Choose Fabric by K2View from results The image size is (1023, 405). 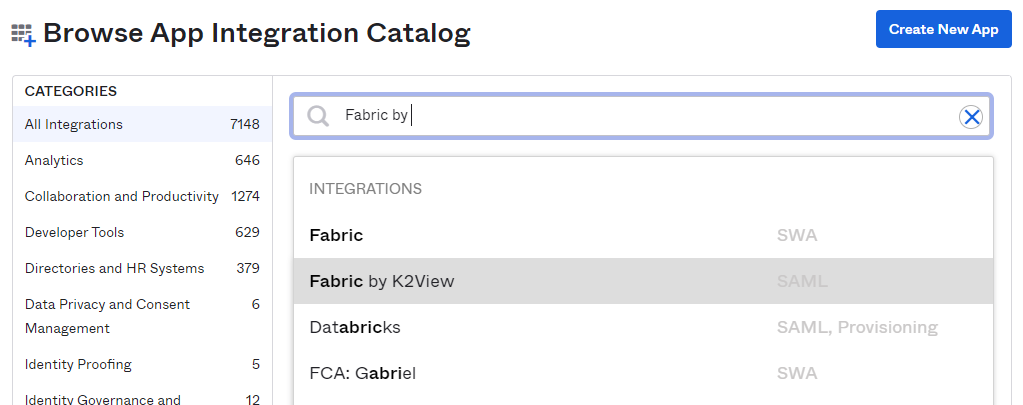tap(382, 282)
